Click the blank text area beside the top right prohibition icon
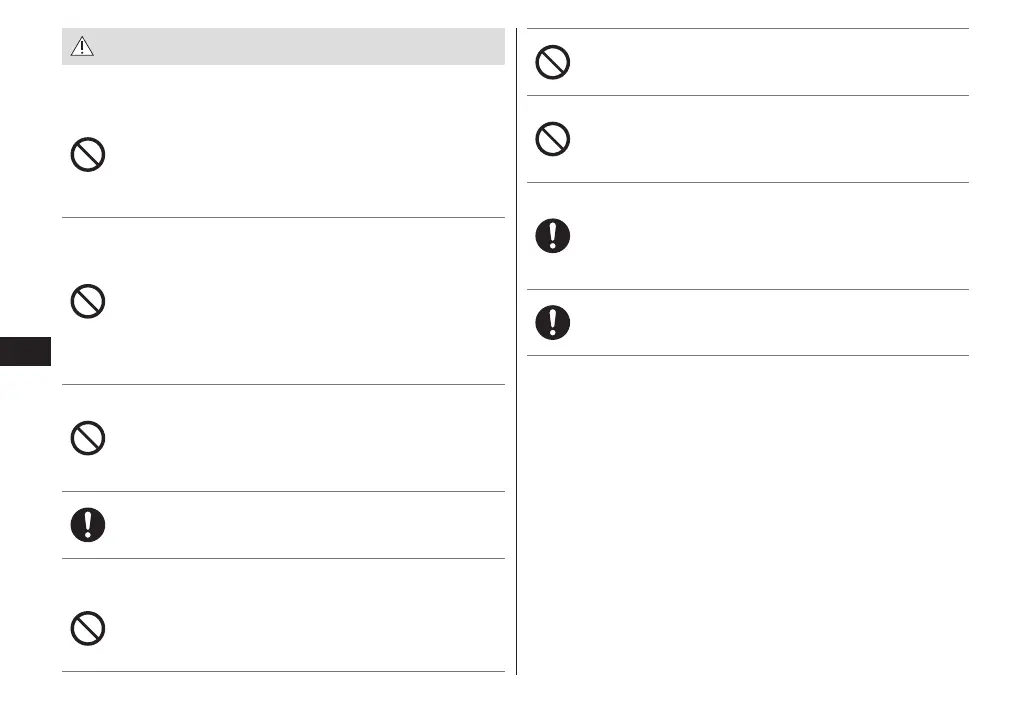The image size is (1032, 726). 760,63
